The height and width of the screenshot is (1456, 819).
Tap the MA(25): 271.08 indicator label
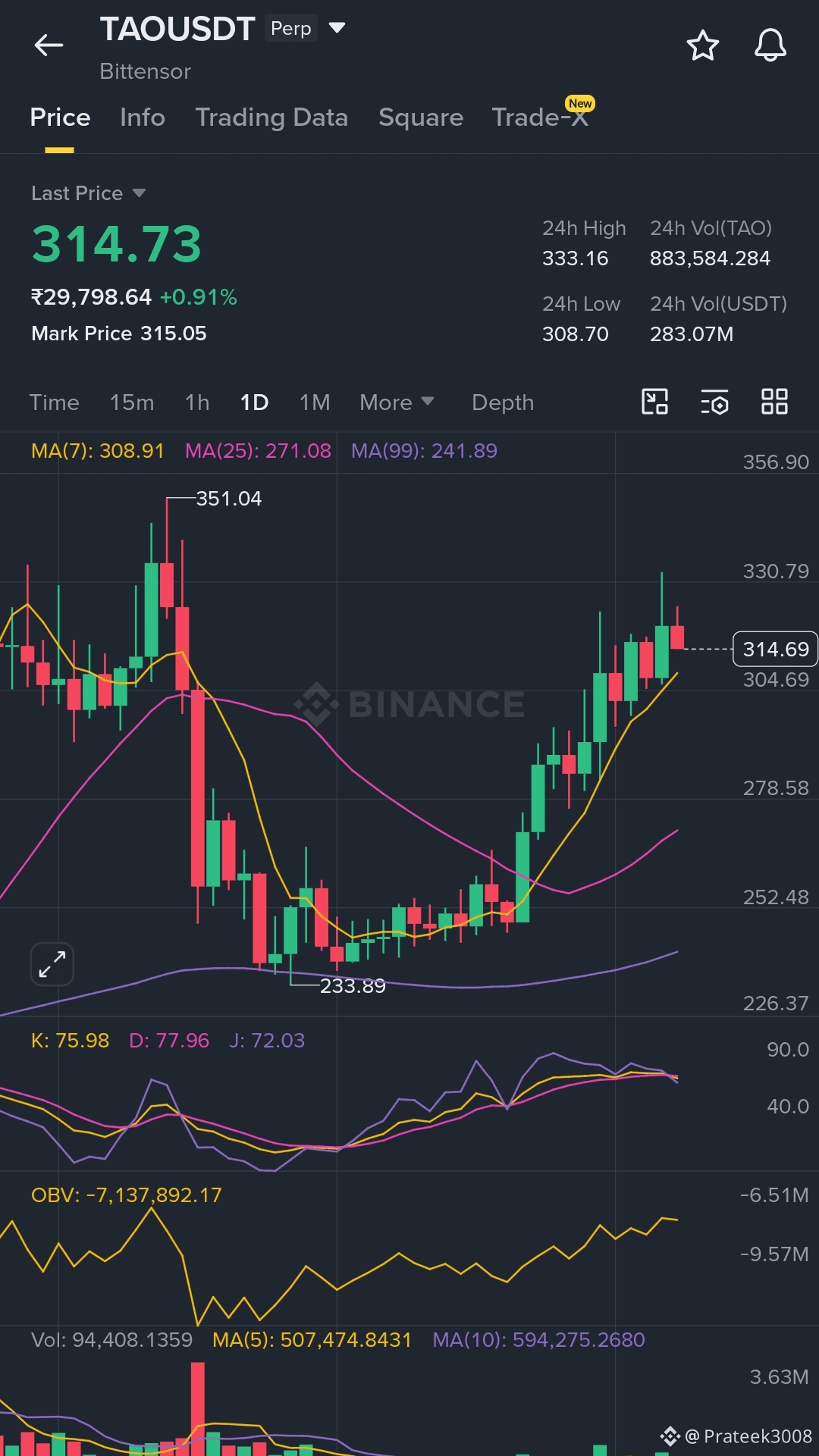(x=259, y=451)
